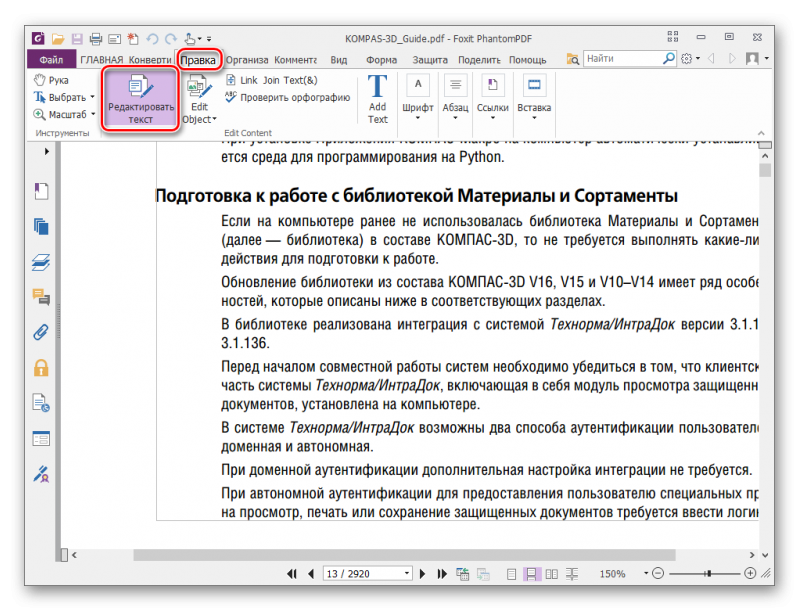Click the previous view icon in status bar
The width and height of the screenshot is (800, 611).
(x=463, y=574)
